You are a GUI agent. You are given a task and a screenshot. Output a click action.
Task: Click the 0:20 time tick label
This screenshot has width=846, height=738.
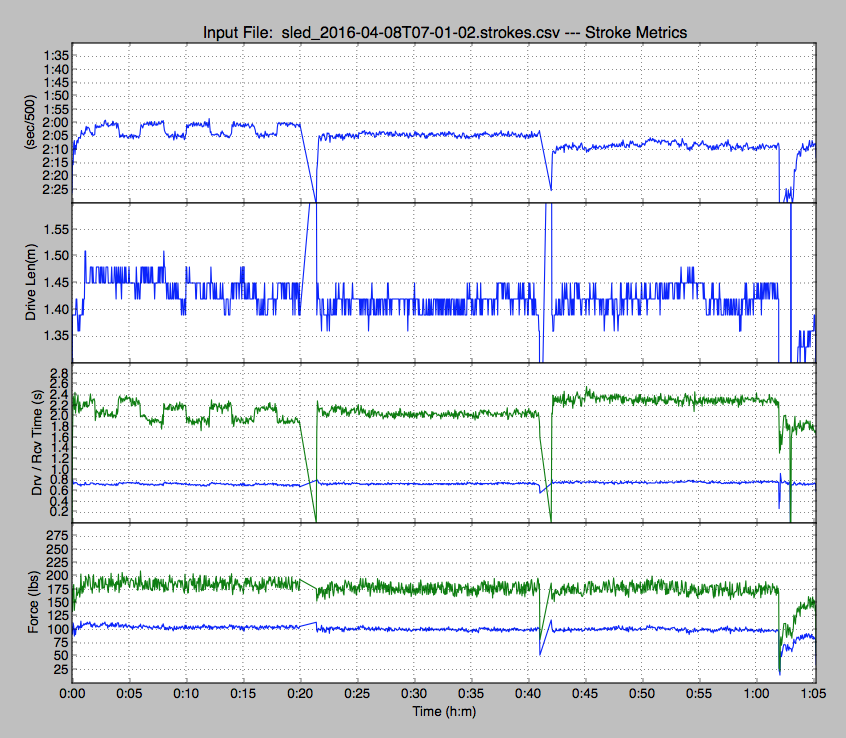pyautogui.click(x=300, y=692)
